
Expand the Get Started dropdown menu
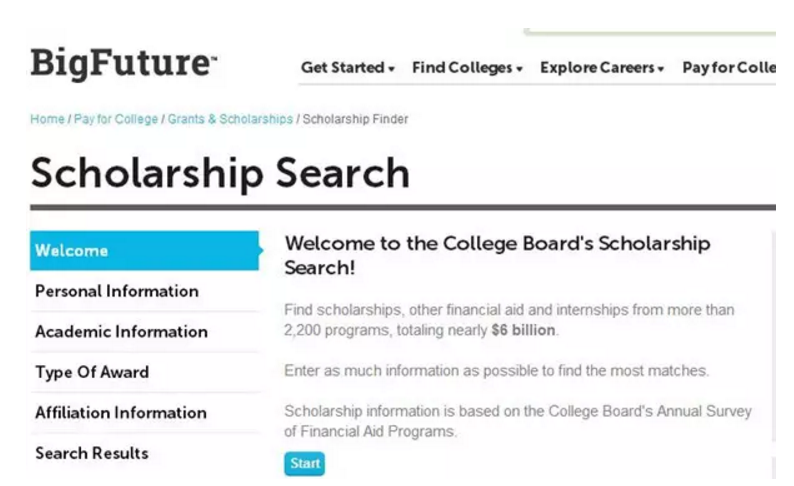347,68
